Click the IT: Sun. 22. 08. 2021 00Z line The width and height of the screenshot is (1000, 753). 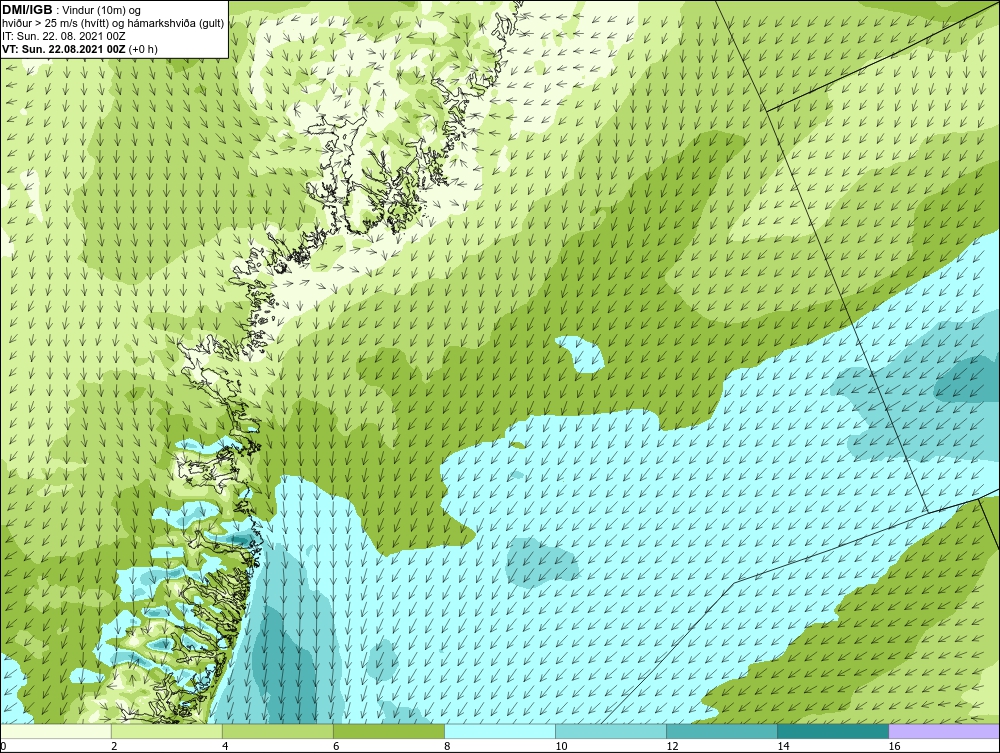pyautogui.click(x=64, y=36)
